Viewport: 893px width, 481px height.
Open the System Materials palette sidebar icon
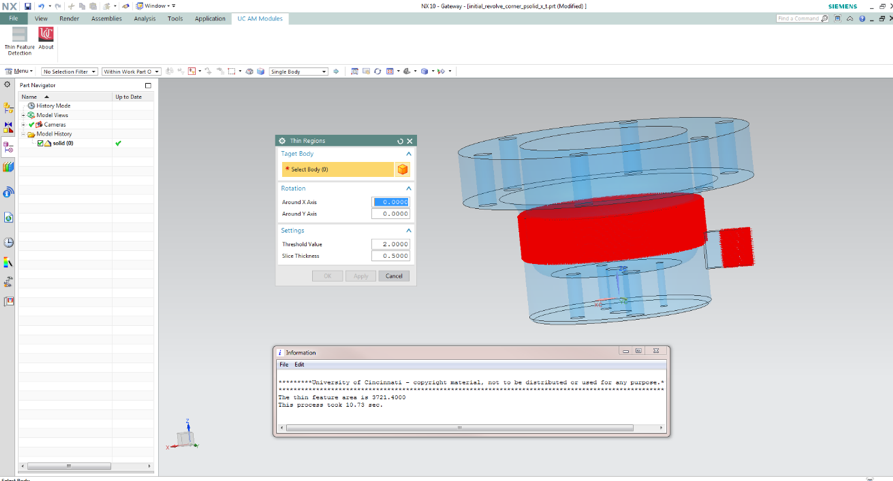[x=8, y=262]
